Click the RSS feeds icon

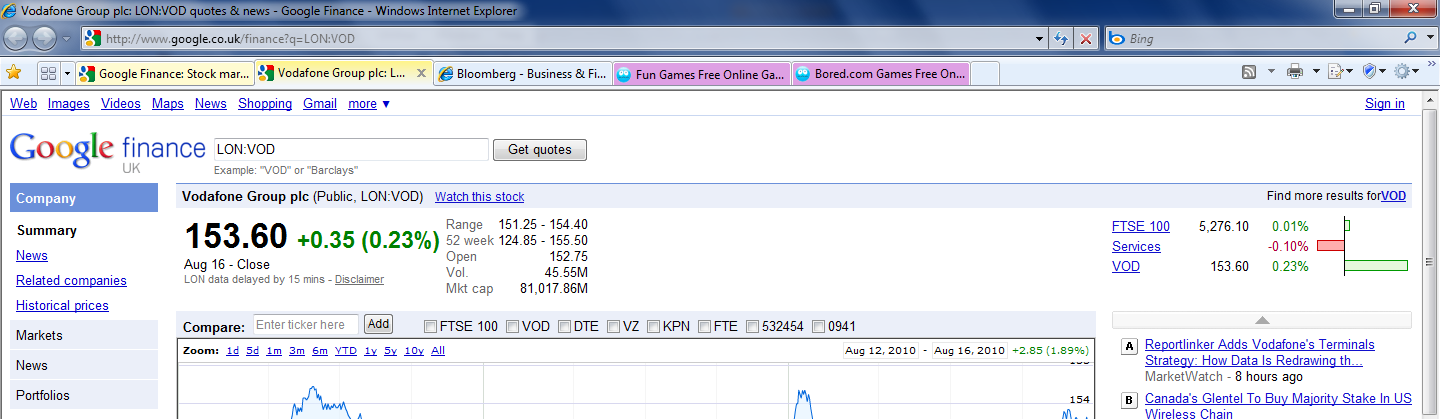tap(1249, 72)
